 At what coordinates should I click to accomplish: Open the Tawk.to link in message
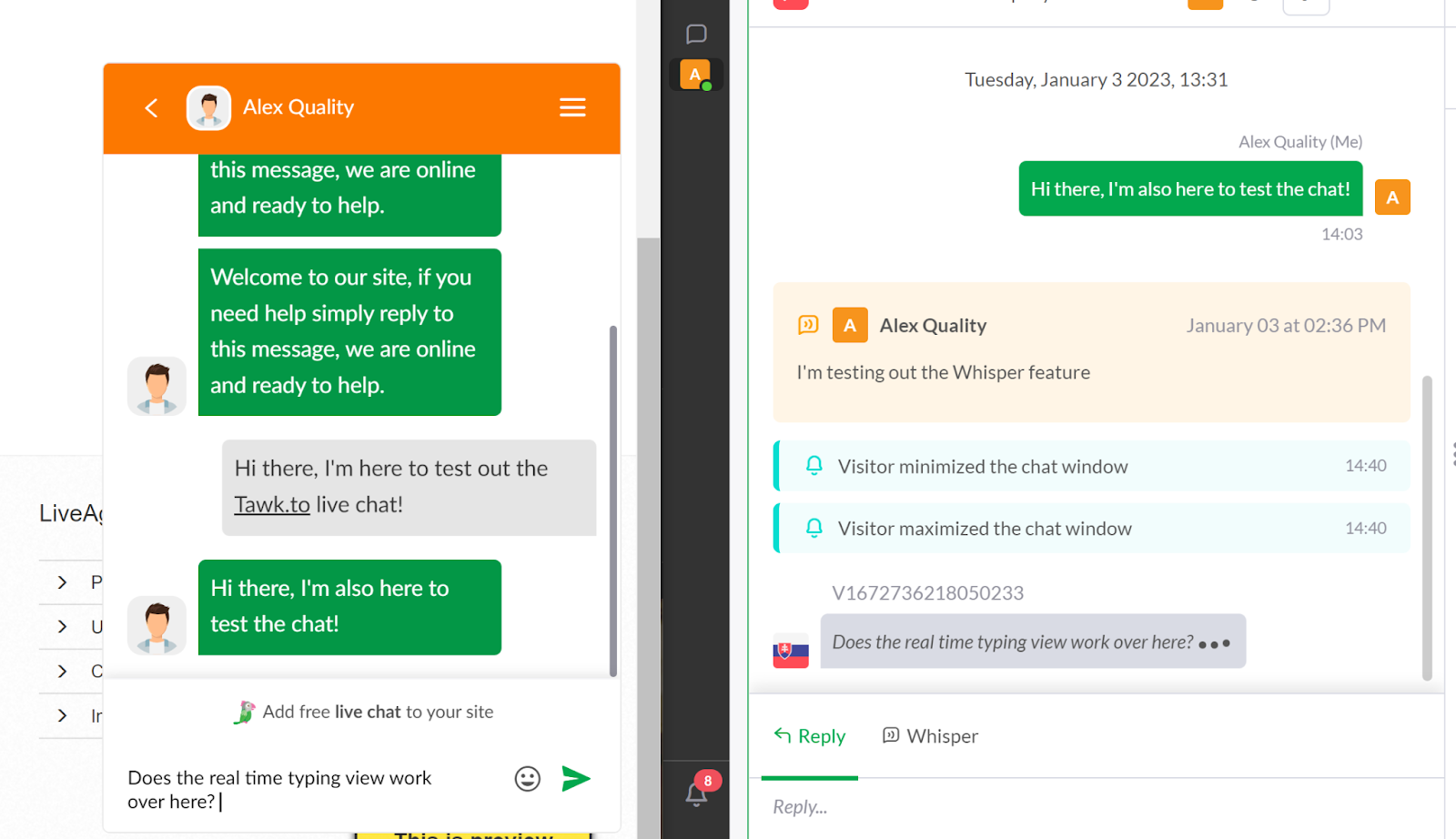pos(272,505)
